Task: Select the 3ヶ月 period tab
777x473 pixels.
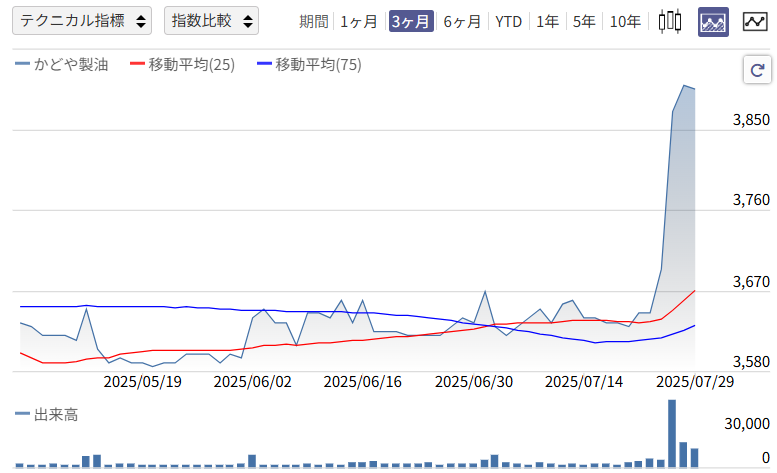Action: [x=411, y=22]
